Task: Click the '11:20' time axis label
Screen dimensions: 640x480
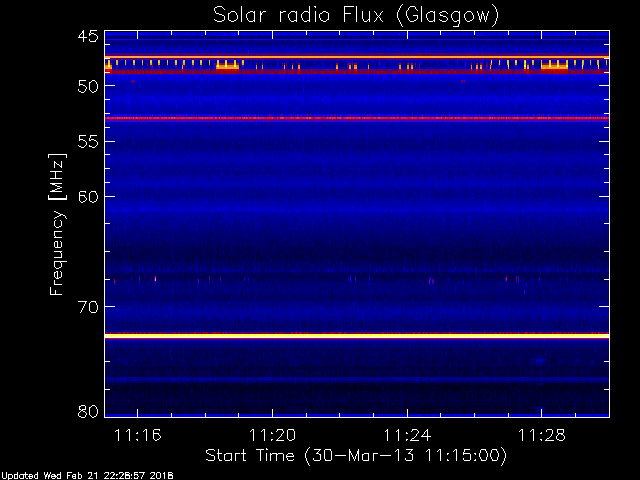Action: 272,436
